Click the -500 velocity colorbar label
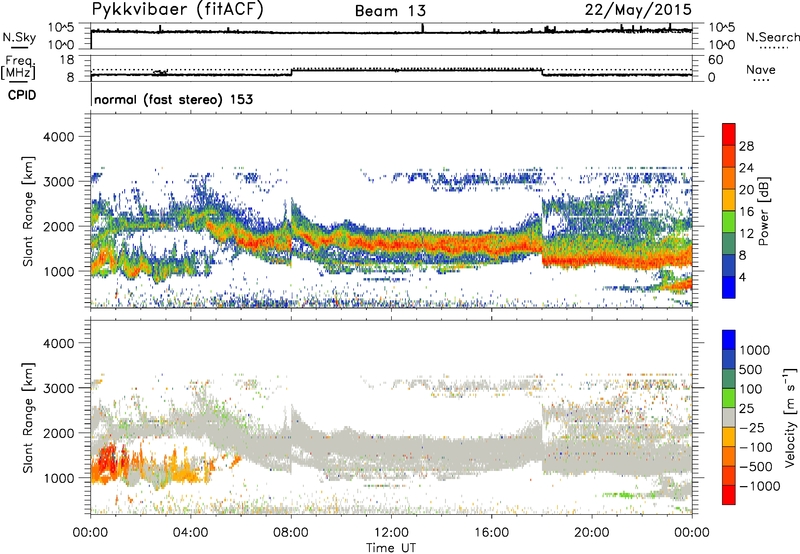 click(755, 466)
